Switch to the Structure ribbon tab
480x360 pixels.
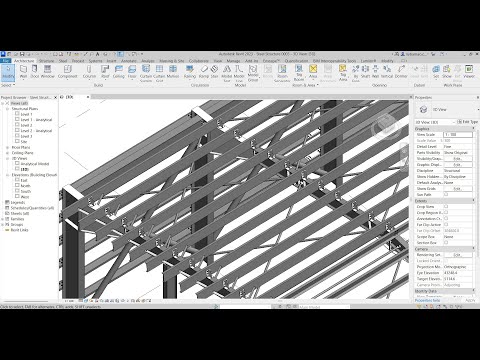point(46,61)
